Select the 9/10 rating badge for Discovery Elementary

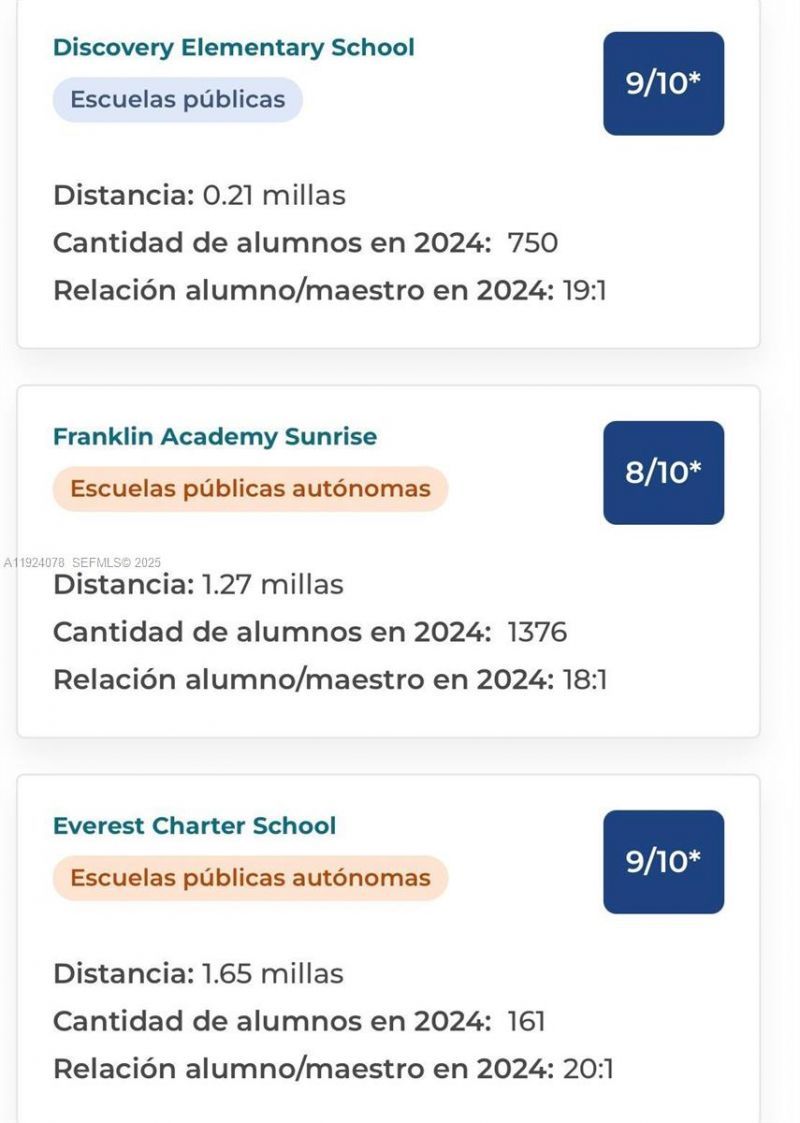[663, 84]
